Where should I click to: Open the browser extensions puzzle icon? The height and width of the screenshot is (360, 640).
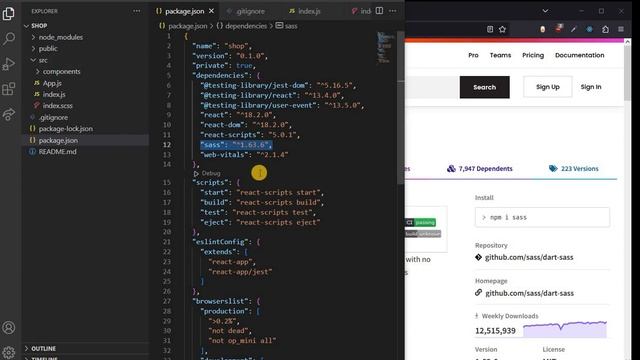pos(605,29)
